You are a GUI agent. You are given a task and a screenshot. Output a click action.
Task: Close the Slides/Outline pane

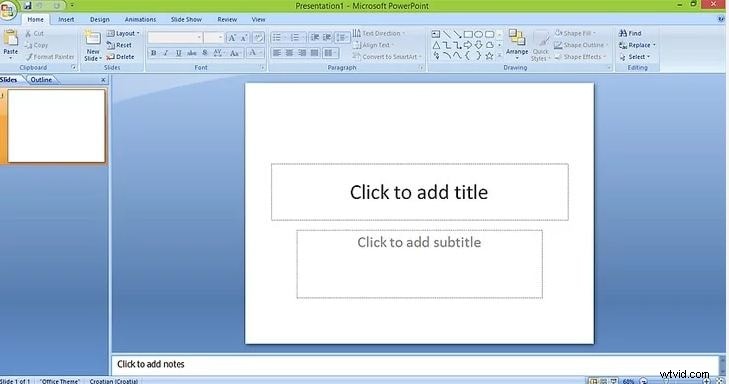(103, 80)
